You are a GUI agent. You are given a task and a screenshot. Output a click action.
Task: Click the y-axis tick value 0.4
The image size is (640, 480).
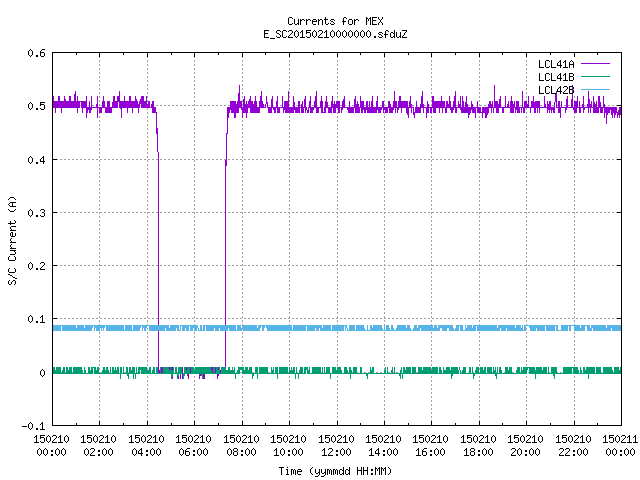pos(36,160)
